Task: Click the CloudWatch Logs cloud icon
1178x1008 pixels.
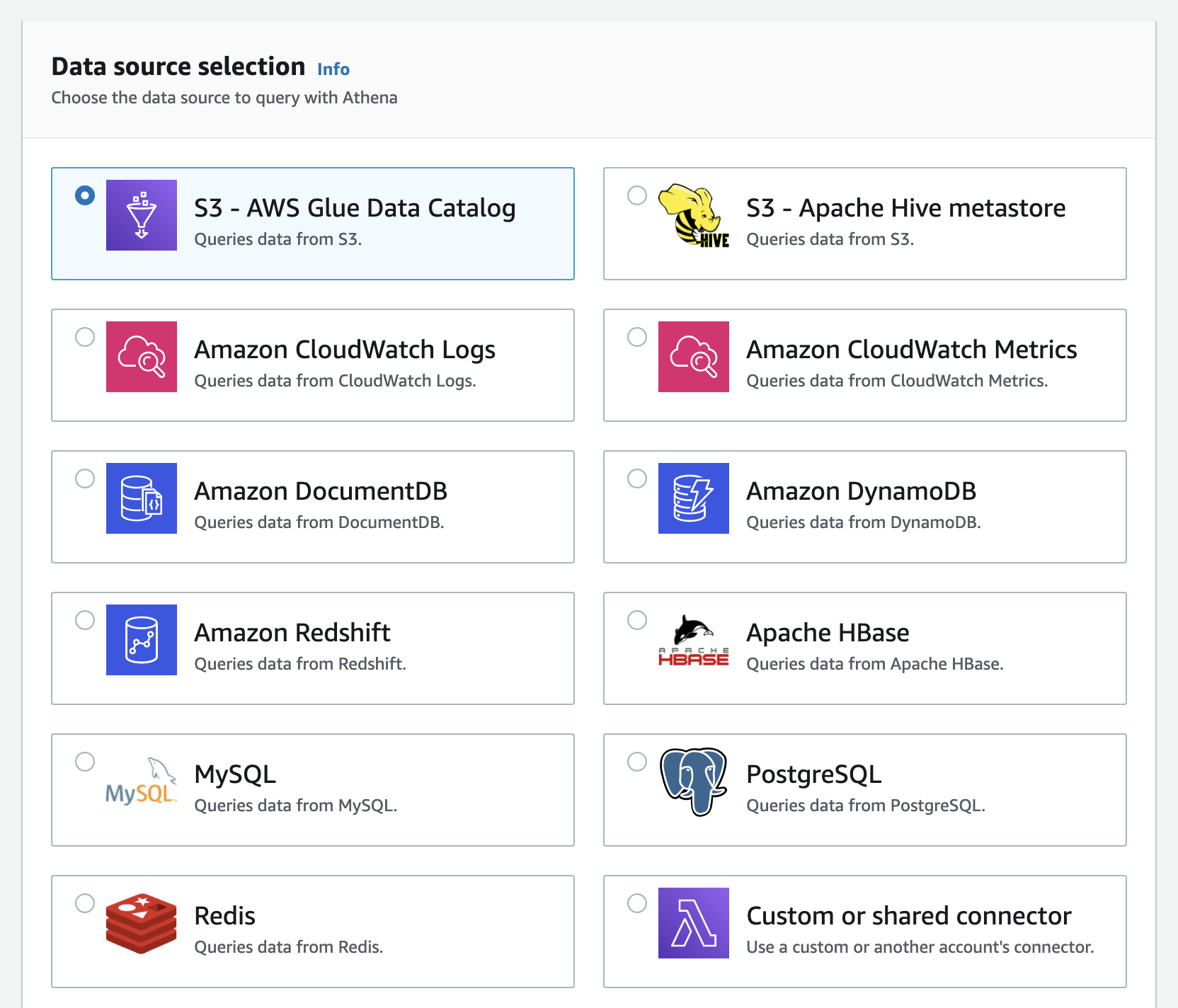Action: point(142,357)
